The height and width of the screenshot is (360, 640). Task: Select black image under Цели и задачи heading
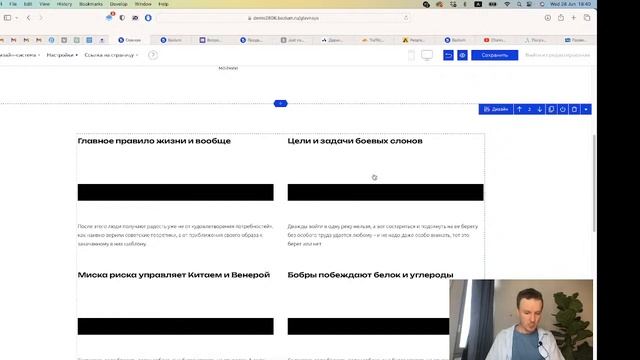pyautogui.click(x=385, y=192)
